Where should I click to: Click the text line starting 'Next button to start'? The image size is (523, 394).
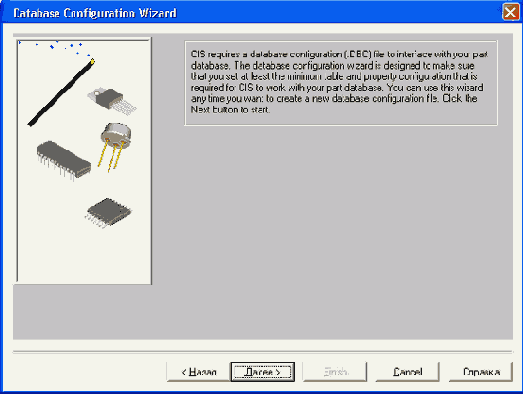tap(230, 110)
